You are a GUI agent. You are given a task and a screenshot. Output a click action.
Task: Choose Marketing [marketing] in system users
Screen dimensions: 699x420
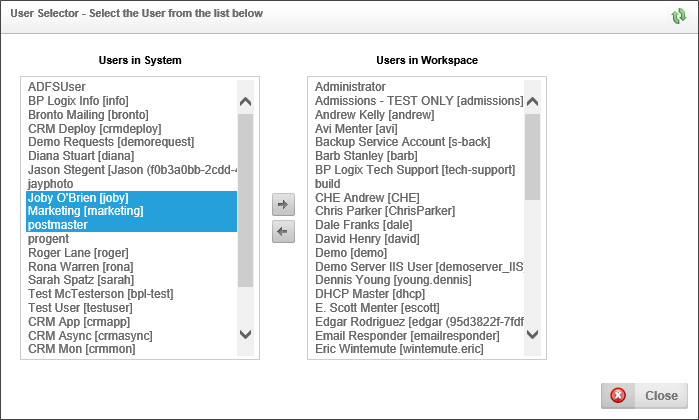(86, 212)
